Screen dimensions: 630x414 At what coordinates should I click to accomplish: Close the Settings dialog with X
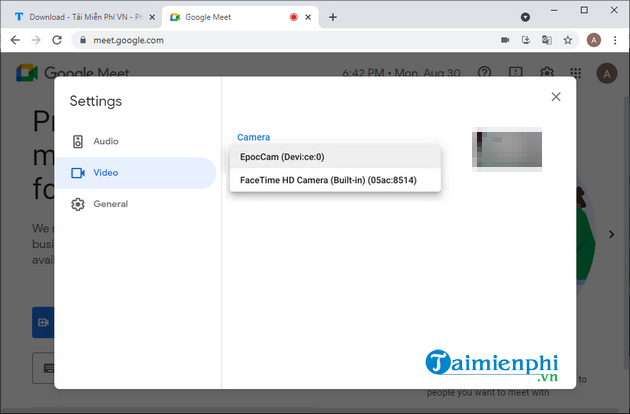(x=556, y=97)
